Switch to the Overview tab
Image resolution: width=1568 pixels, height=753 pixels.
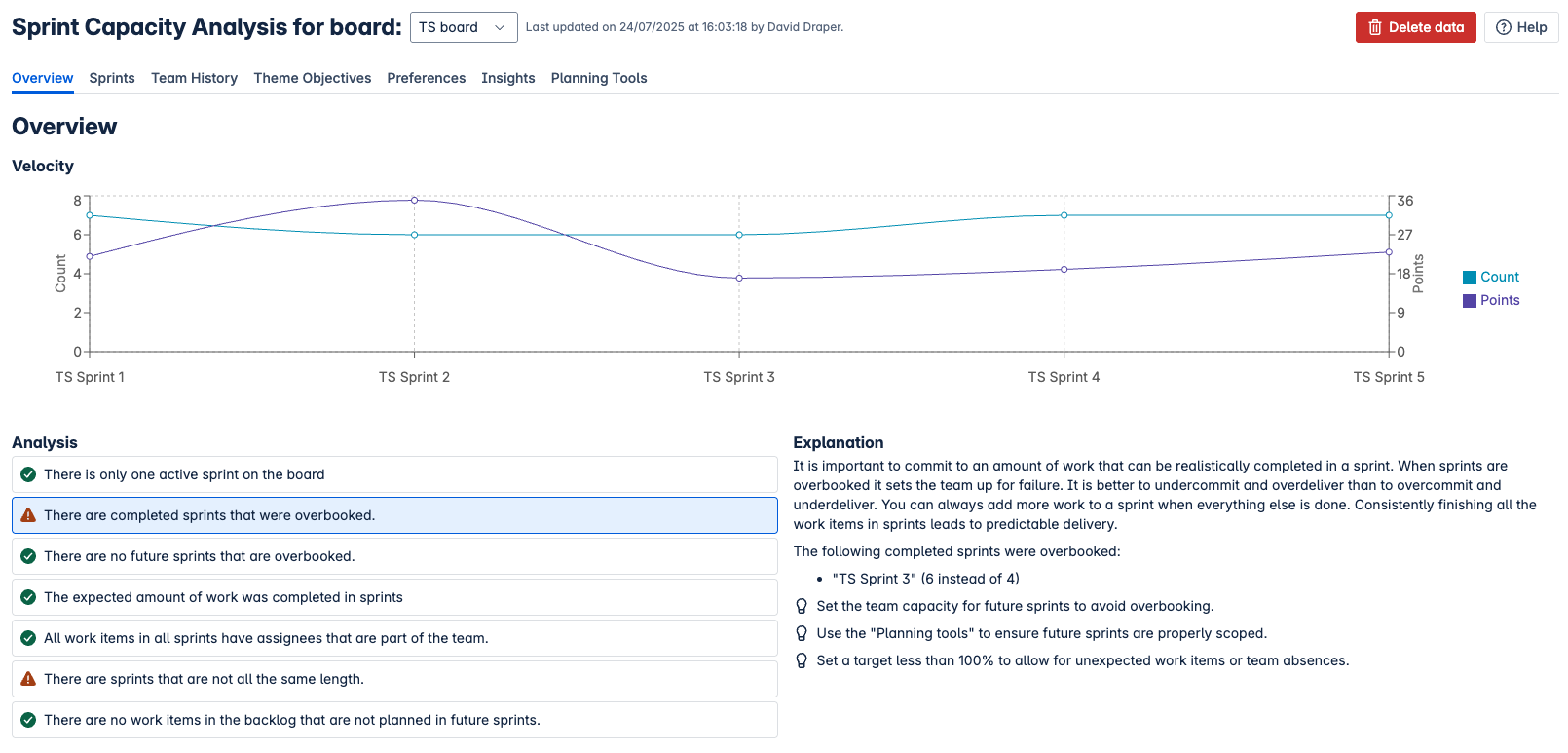pos(43,78)
